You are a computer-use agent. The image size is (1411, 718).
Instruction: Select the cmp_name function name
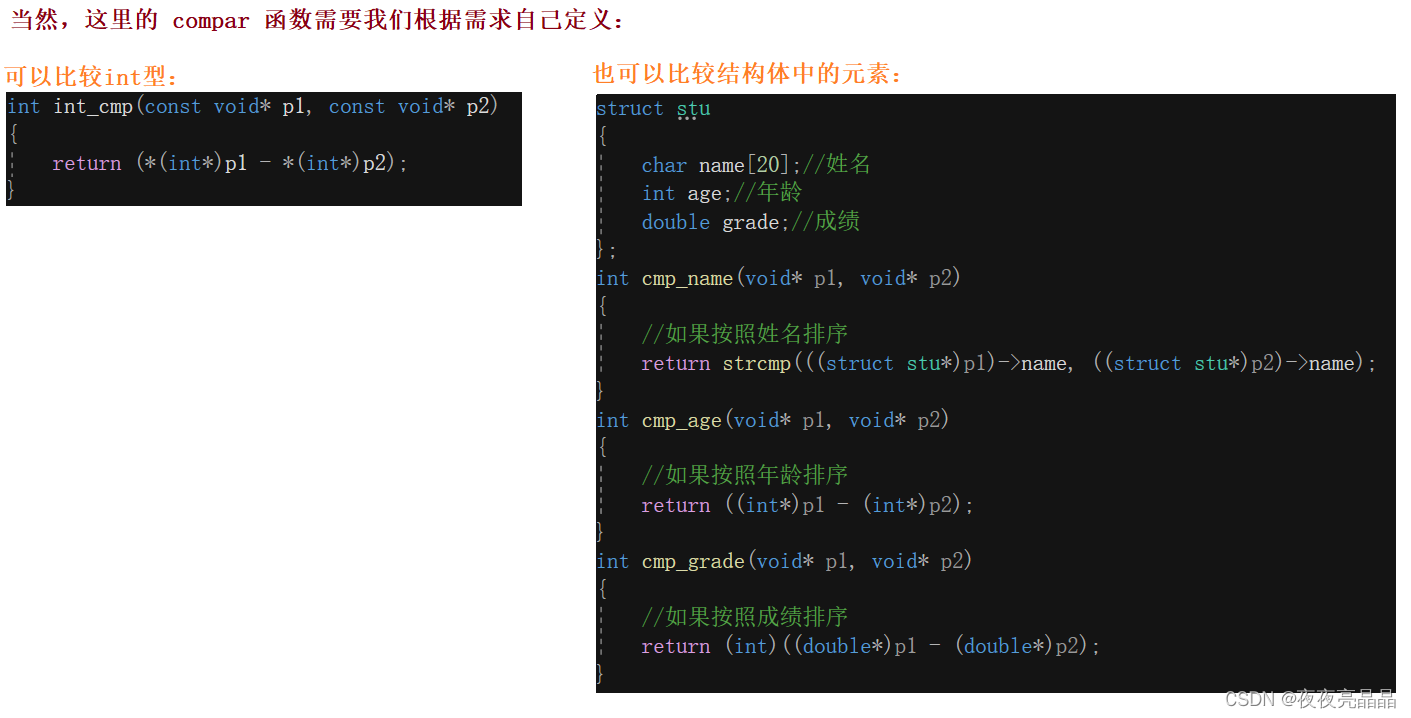click(x=687, y=278)
